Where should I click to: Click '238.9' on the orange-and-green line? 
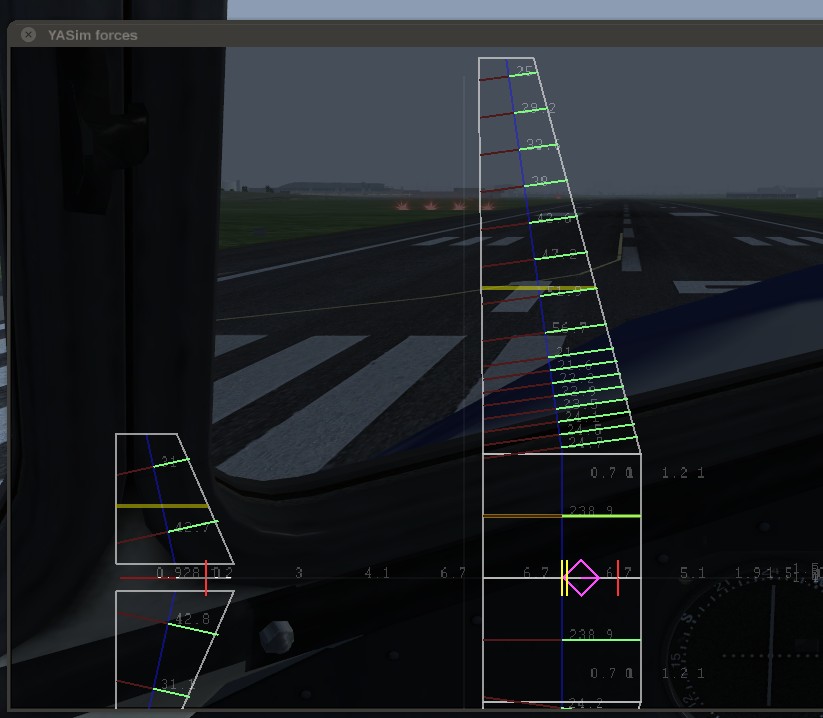click(590, 510)
